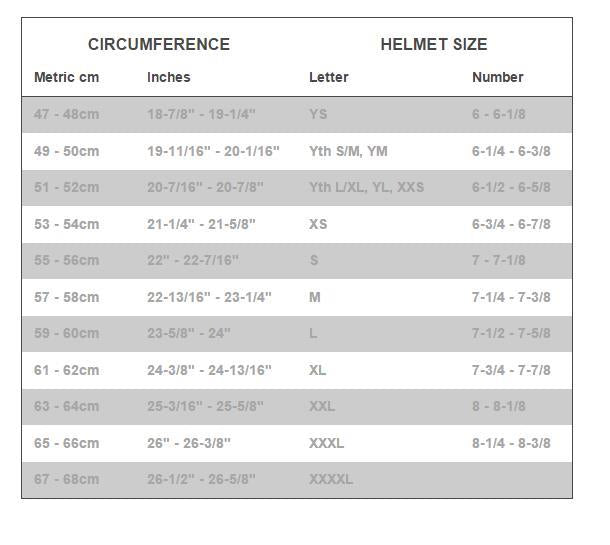Click the XXXXL size cell
This screenshot has width=610, height=545.
[x=331, y=479]
